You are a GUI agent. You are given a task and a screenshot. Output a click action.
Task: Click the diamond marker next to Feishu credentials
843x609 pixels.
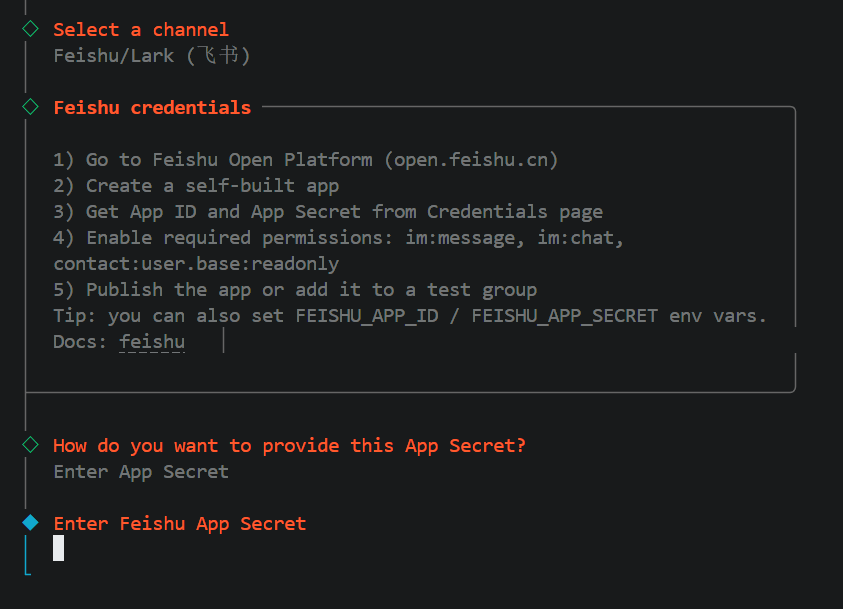31,107
